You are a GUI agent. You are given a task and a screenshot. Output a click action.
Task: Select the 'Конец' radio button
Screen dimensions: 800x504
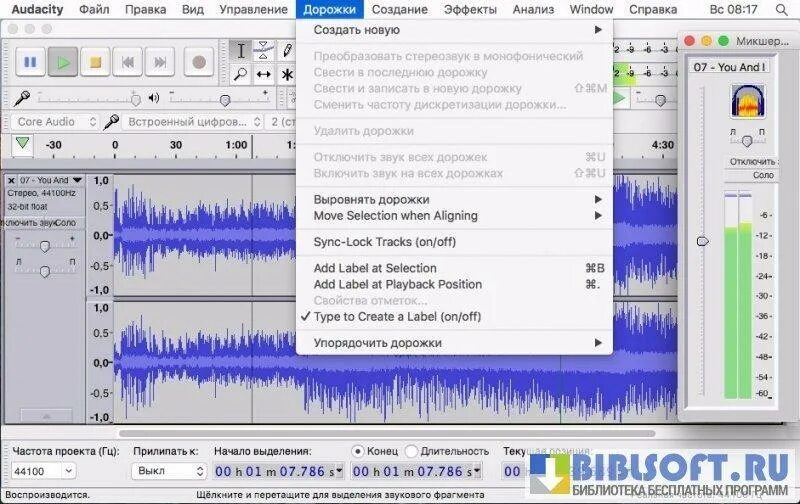[358, 451]
